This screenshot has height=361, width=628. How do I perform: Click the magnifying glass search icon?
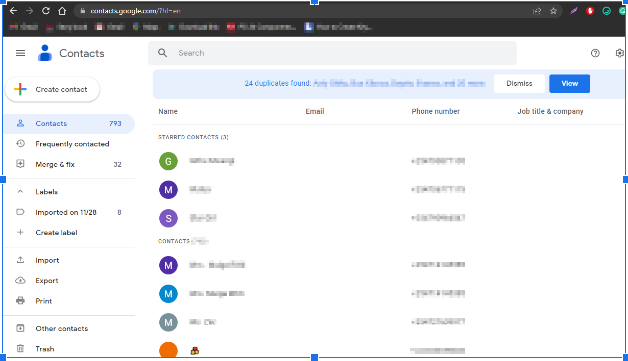tap(162, 53)
